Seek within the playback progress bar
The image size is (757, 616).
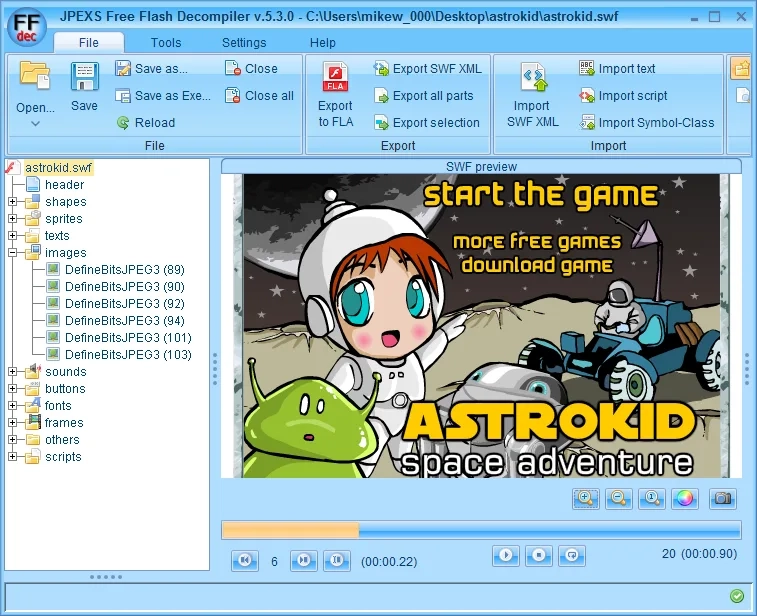pos(481,530)
